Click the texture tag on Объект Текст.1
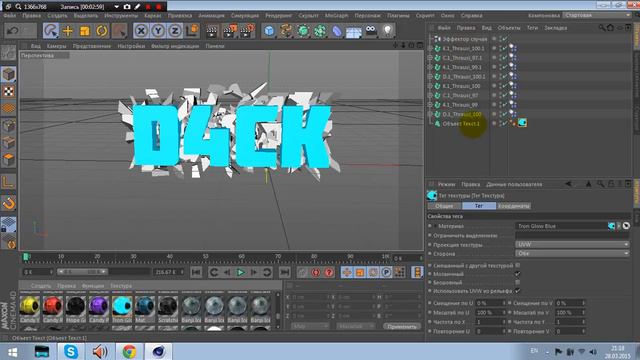Screen dimensions: 640x360 click(522, 123)
